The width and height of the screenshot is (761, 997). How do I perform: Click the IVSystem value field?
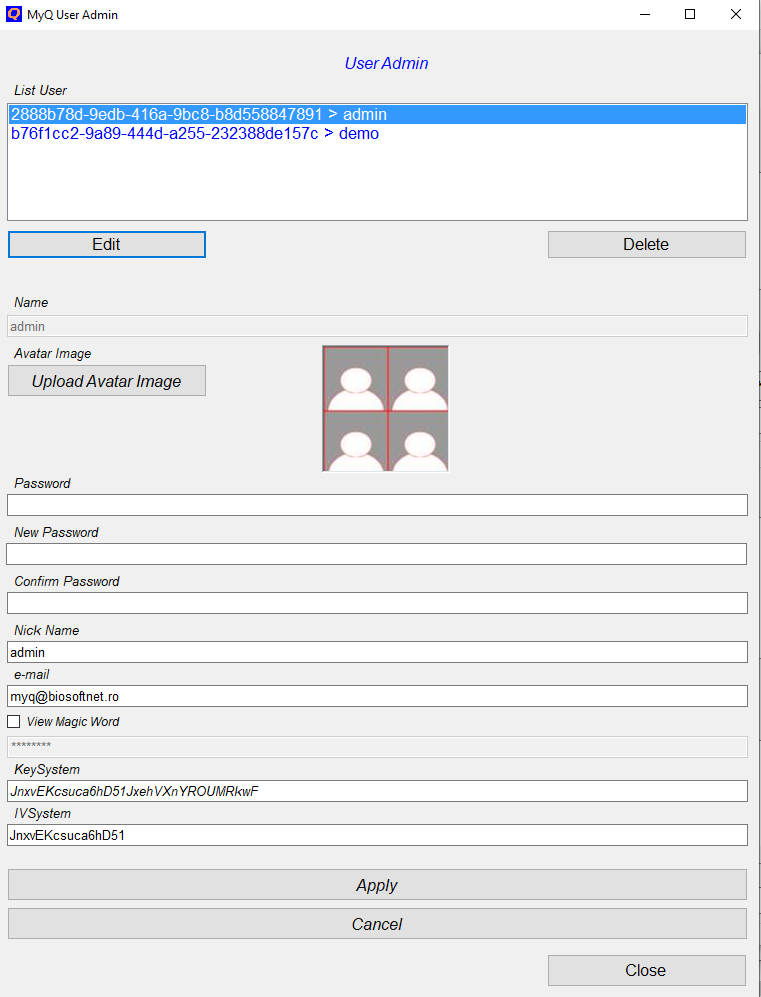pyautogui.click(x=378, y=835)
